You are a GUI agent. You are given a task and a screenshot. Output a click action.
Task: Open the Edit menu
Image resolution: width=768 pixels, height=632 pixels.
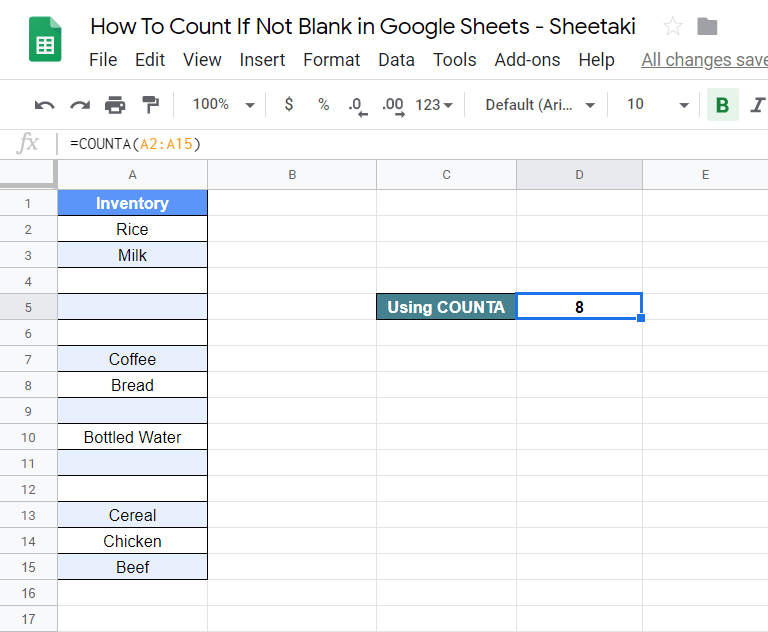[150, 60]
